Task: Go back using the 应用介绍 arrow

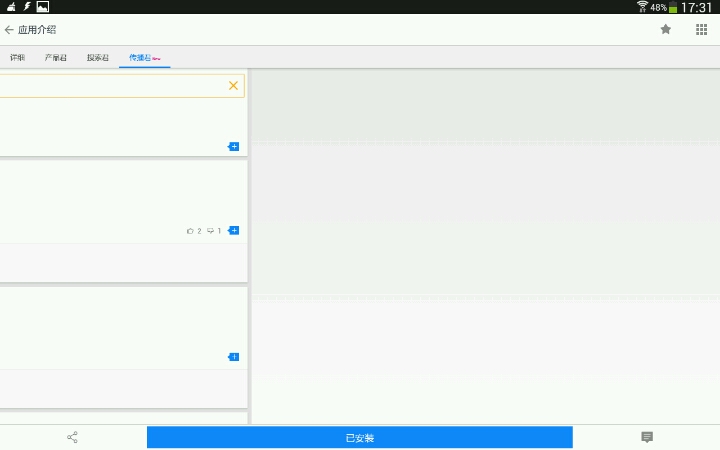Action: 9,30
